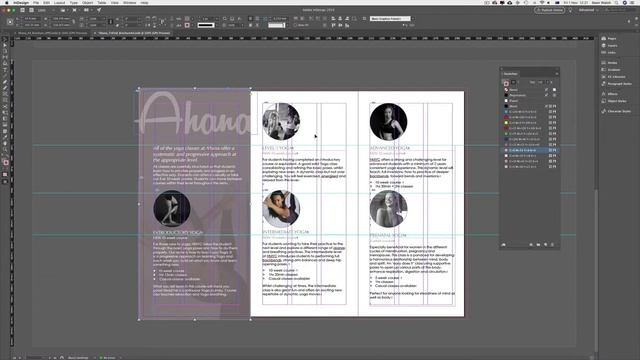Click the Fill and Stroke proxy in the toolbox
The image size is (640, 360).
[5, 162]
